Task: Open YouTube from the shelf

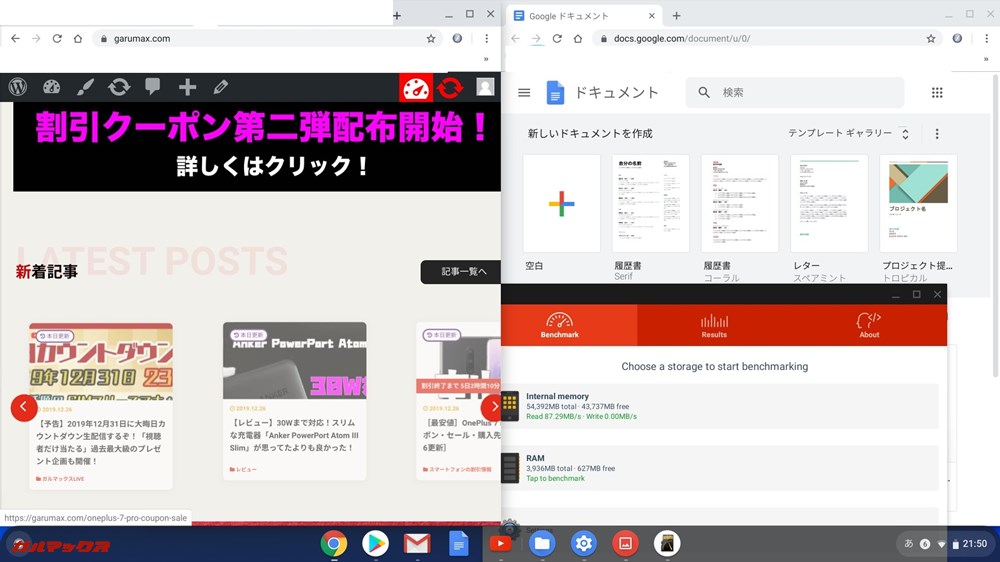Action: (x=500, y=544)
